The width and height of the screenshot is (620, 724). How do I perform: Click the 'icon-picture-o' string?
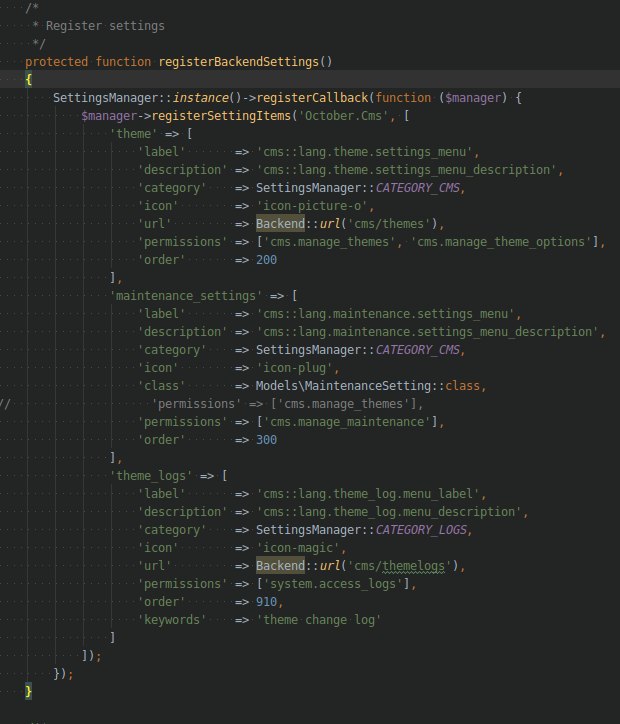click(312, 206)
